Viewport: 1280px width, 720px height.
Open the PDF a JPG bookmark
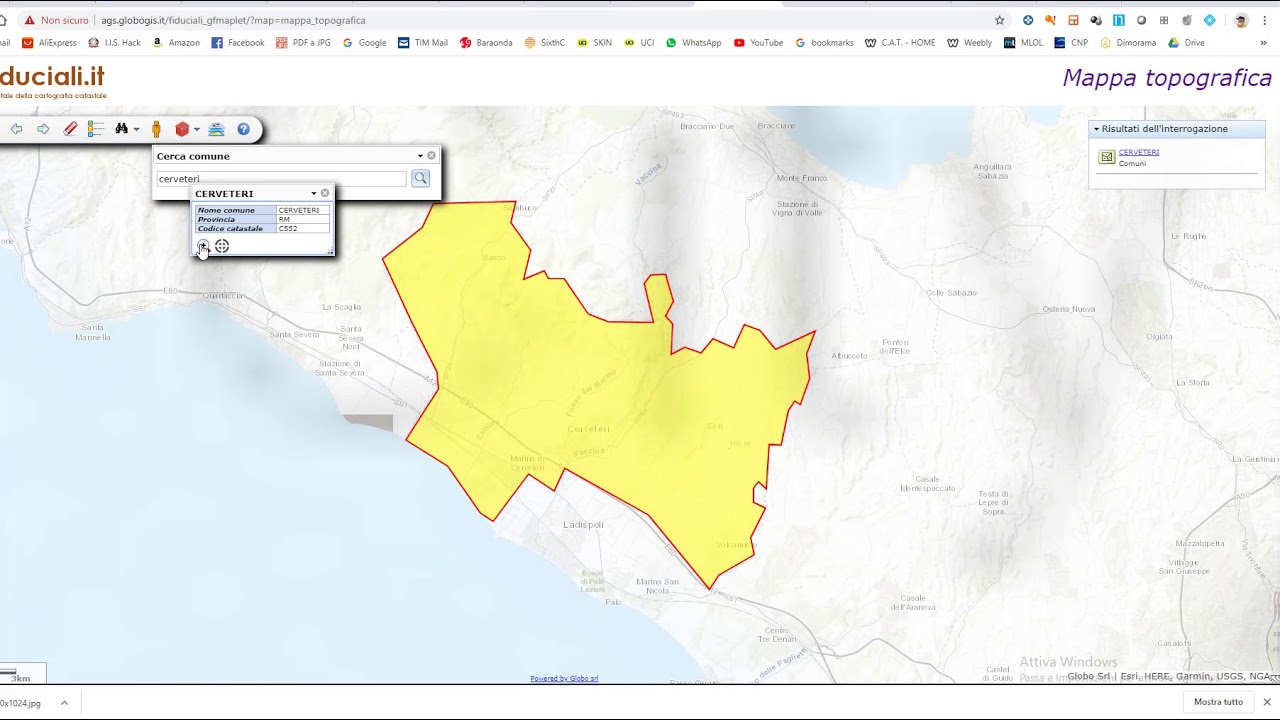[x=303, y=43]
